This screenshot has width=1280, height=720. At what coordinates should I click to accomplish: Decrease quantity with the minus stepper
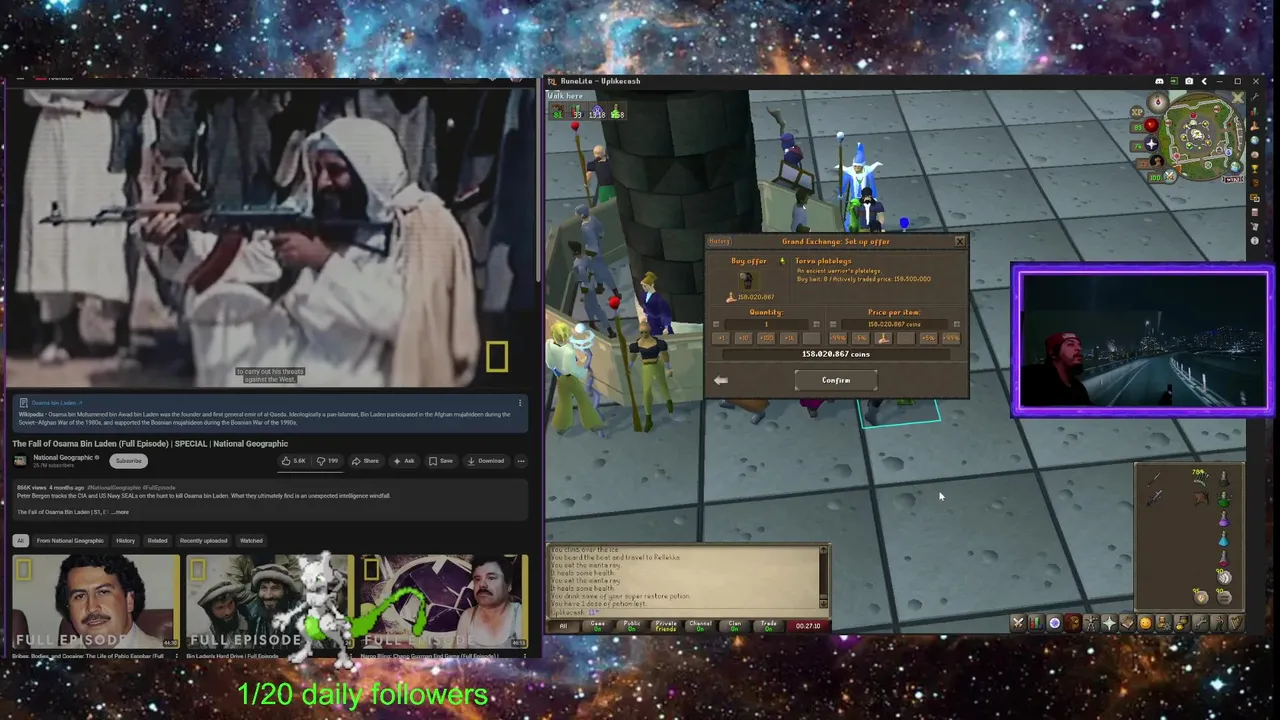[716, 324]
